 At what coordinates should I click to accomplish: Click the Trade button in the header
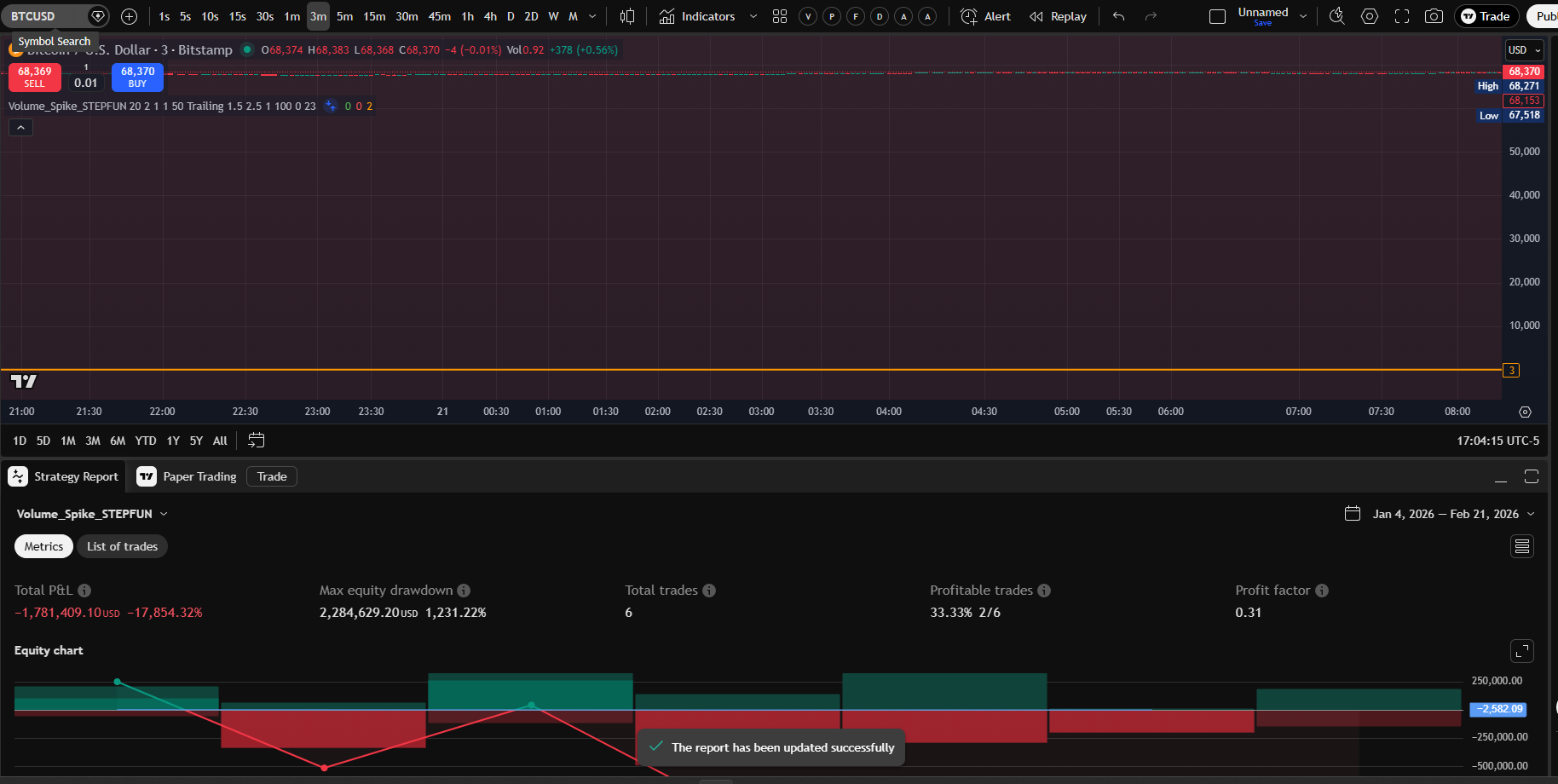(x=1486, y=15)
